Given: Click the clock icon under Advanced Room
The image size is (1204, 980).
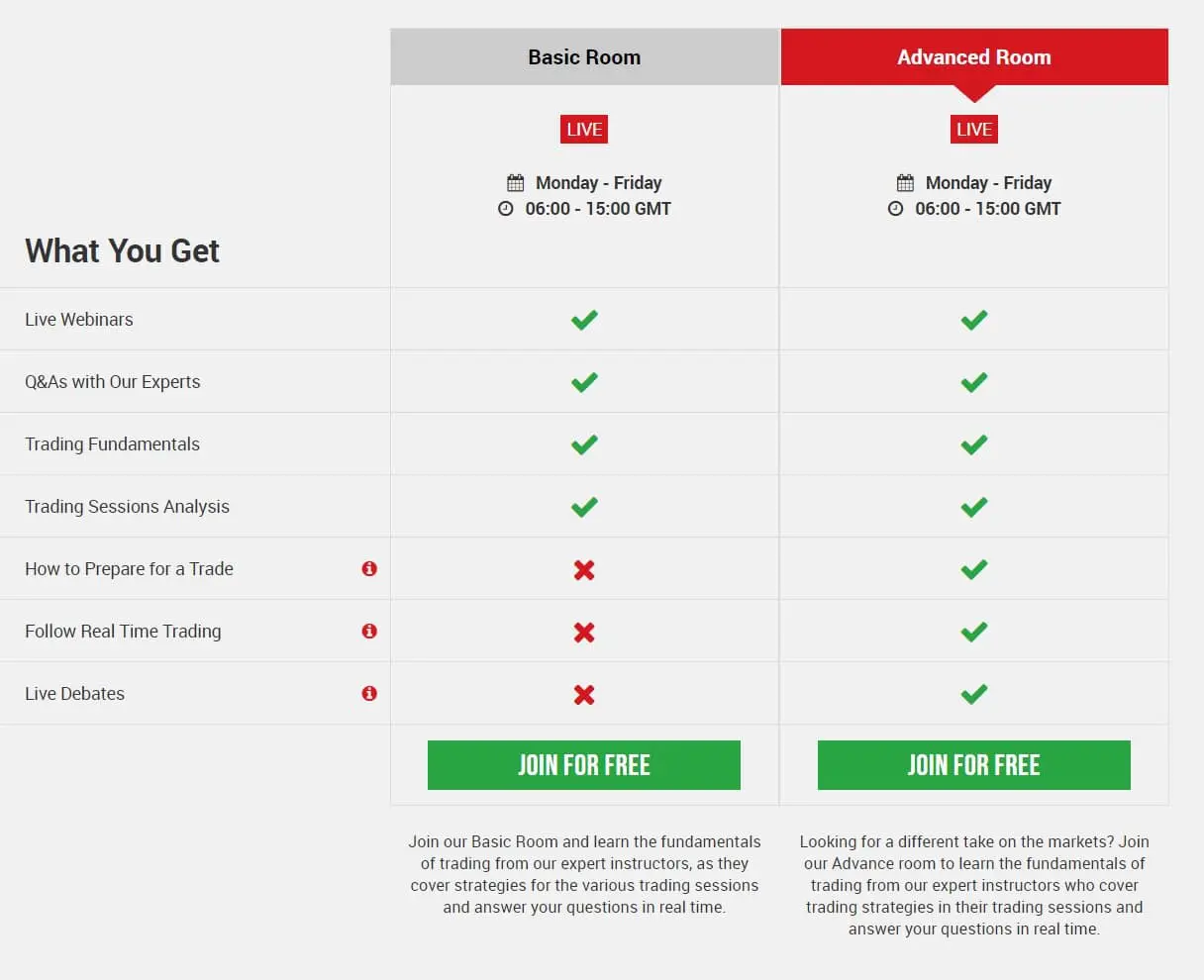Looking at the screenshot, I should (x=896, y=209).
